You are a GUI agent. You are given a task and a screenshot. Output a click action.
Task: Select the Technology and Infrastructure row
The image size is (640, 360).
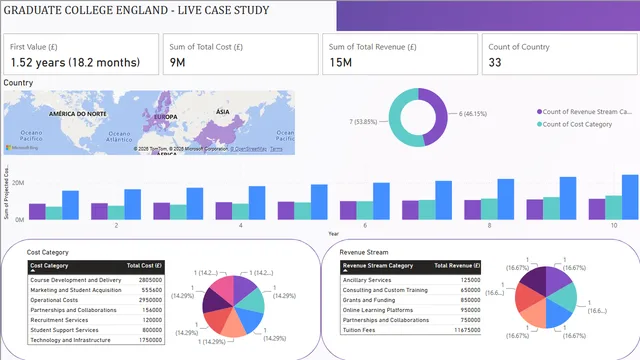click(x=96, y=340)
